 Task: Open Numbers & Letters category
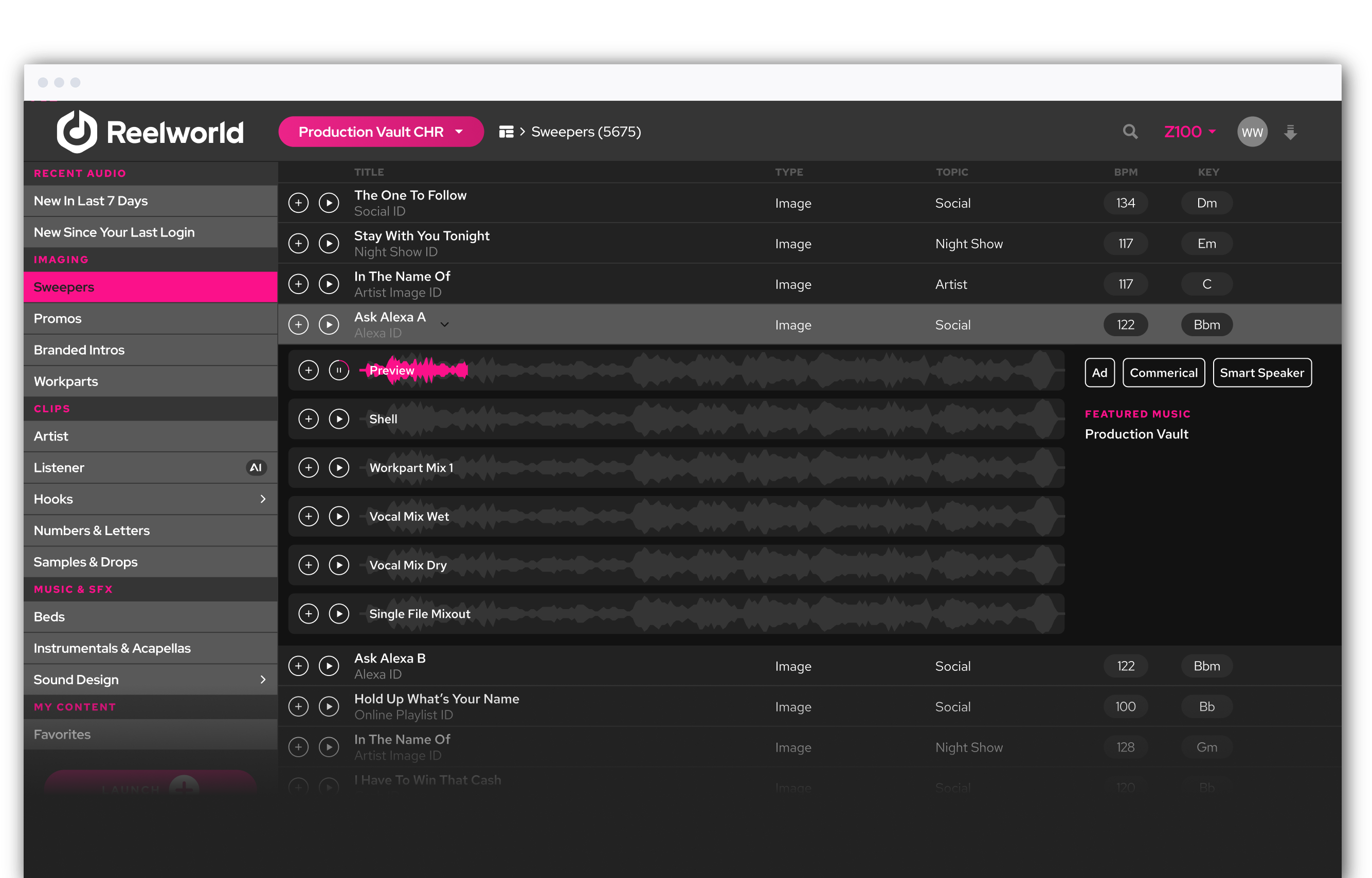151,530
